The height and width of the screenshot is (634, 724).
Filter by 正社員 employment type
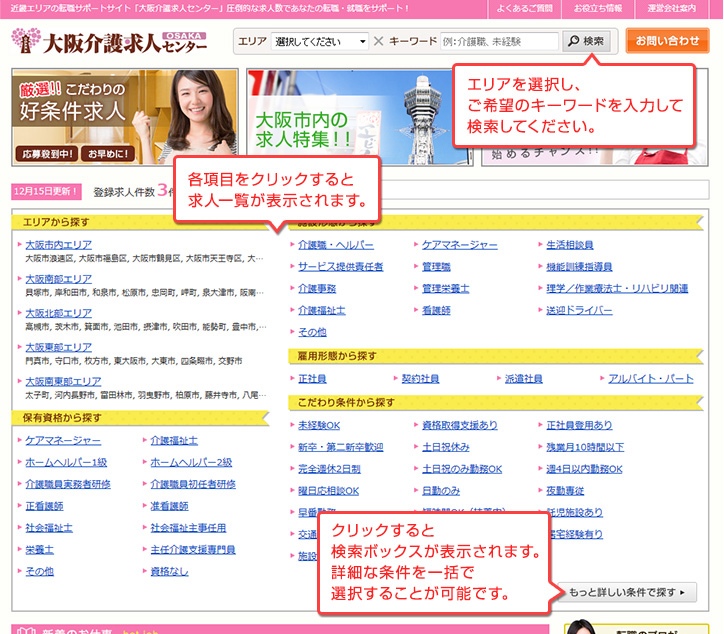pyautogui.click(x=312, y=379)
